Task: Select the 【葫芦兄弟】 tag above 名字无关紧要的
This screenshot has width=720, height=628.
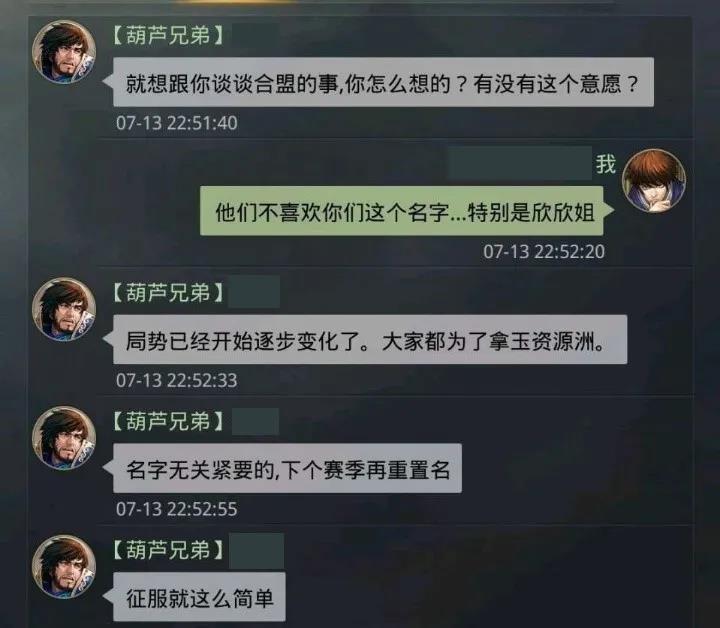Action: [168, 421]
